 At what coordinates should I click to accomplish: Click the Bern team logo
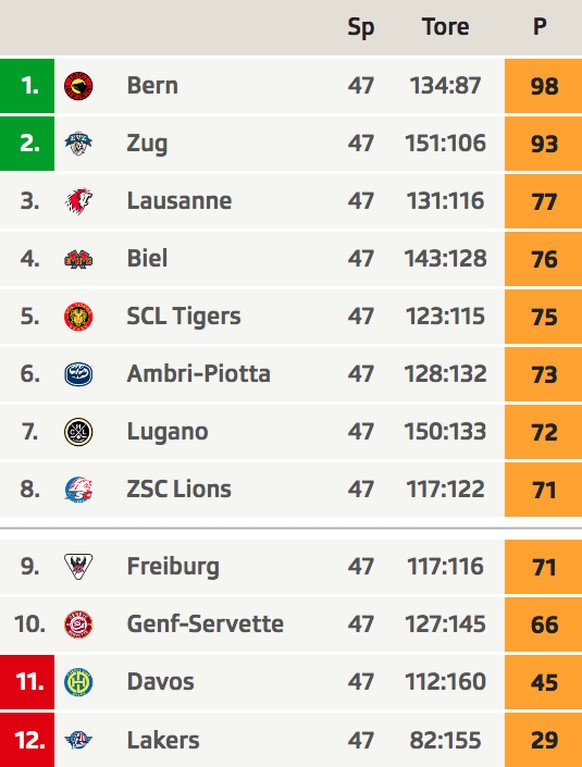[x=78, y=86]
